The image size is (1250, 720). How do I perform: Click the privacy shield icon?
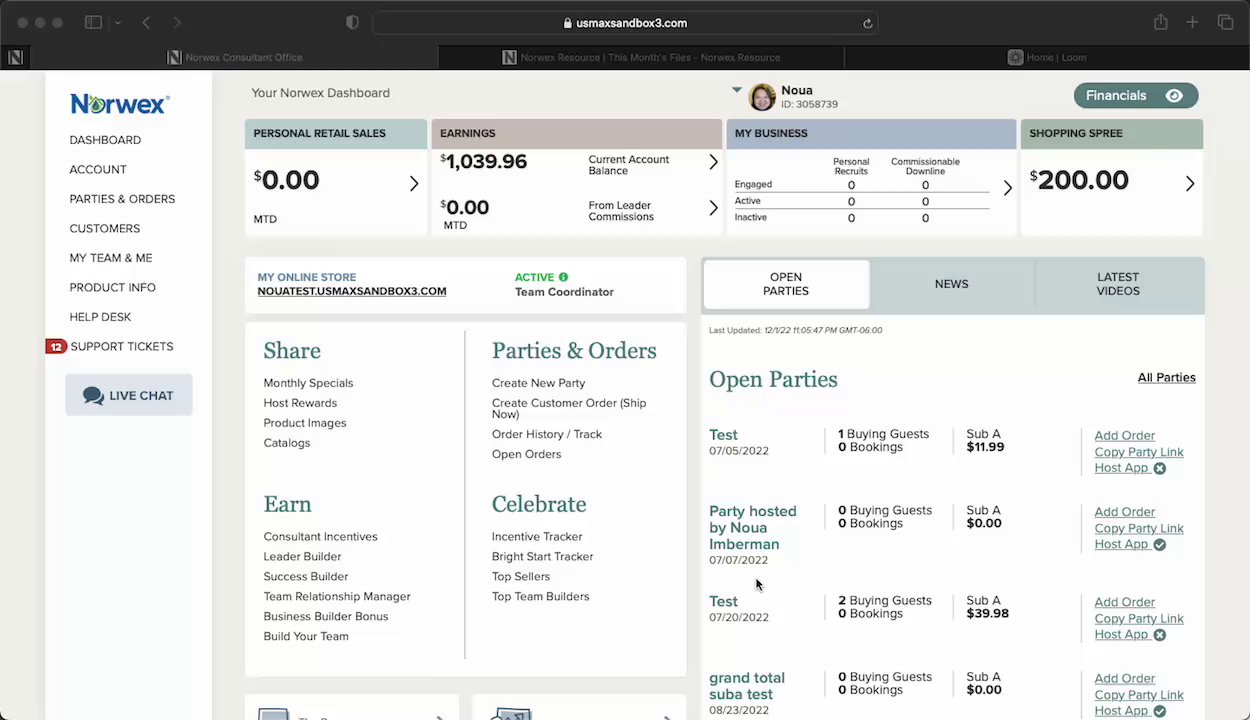[x=352, y=22]
